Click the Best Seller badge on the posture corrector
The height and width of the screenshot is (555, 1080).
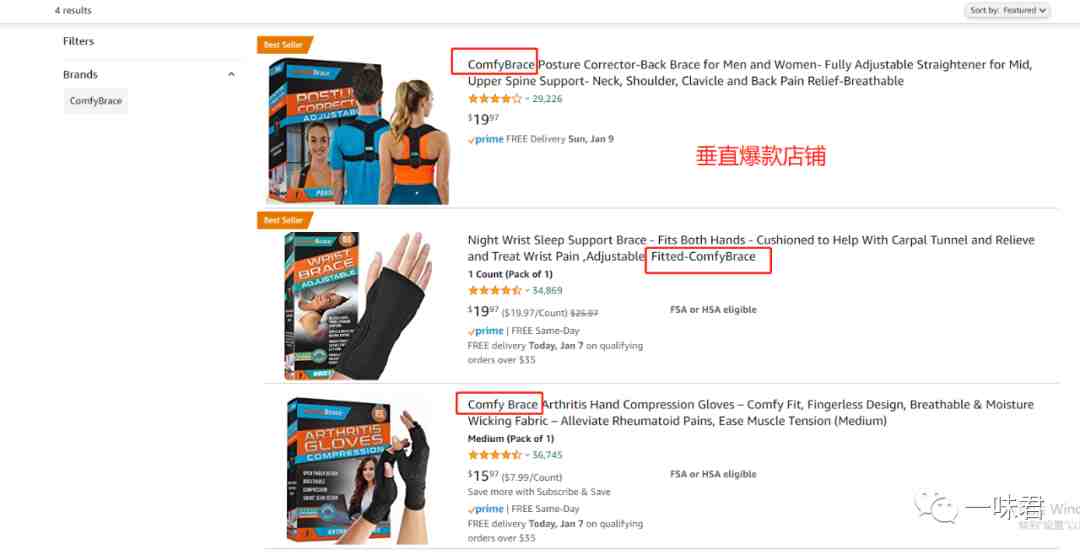pyautogui.click(x=284, y=45)
